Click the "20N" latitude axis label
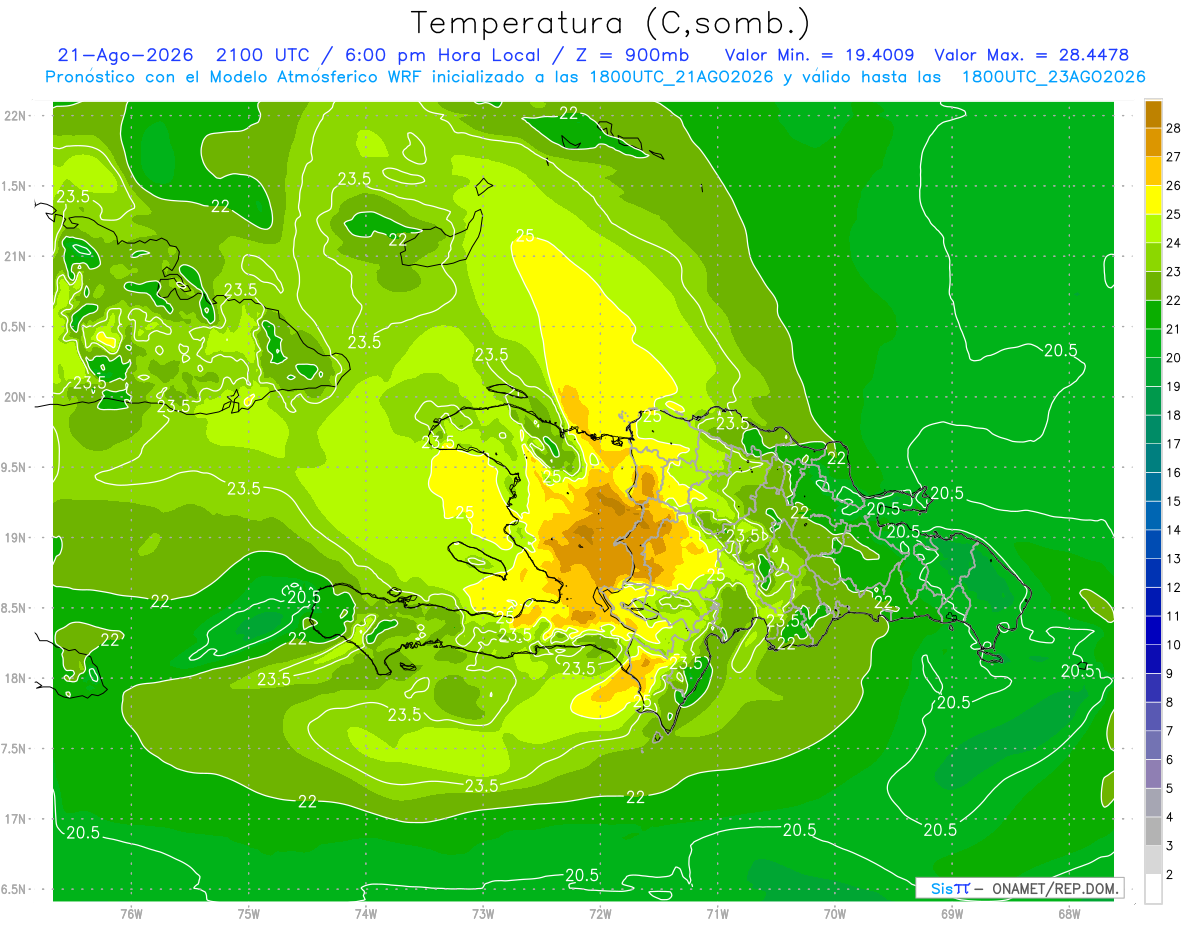The height and width of the screenshot is (927, 1200). point(17,397)
